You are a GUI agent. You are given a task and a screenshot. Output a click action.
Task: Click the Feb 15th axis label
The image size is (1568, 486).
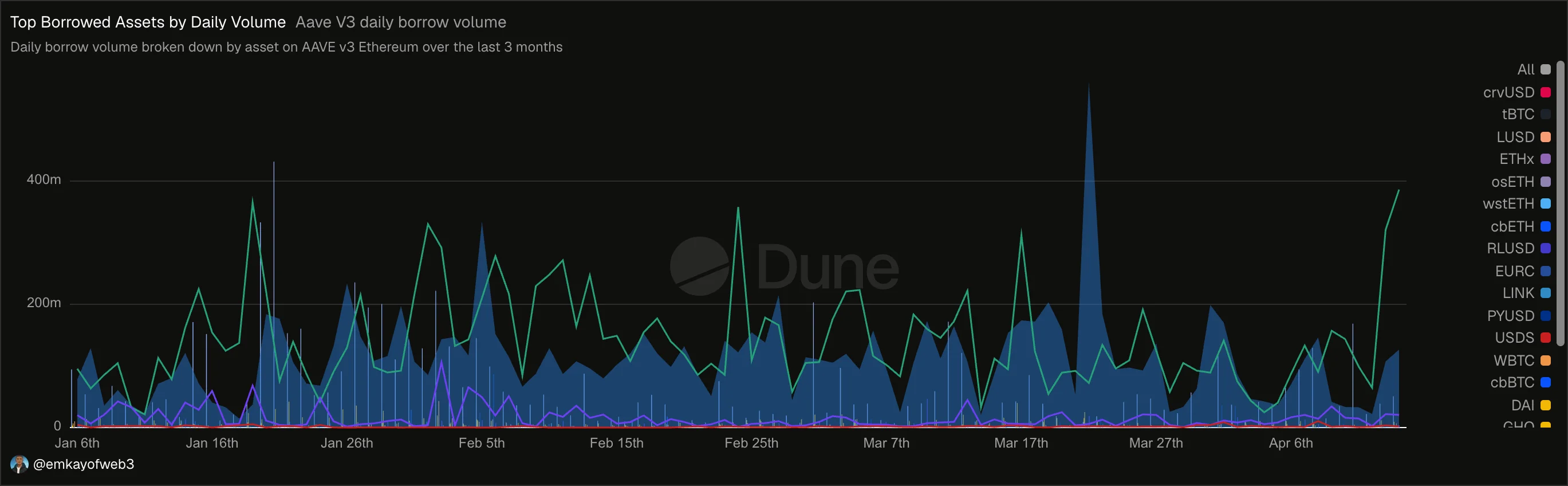click(x=617, y=443)
